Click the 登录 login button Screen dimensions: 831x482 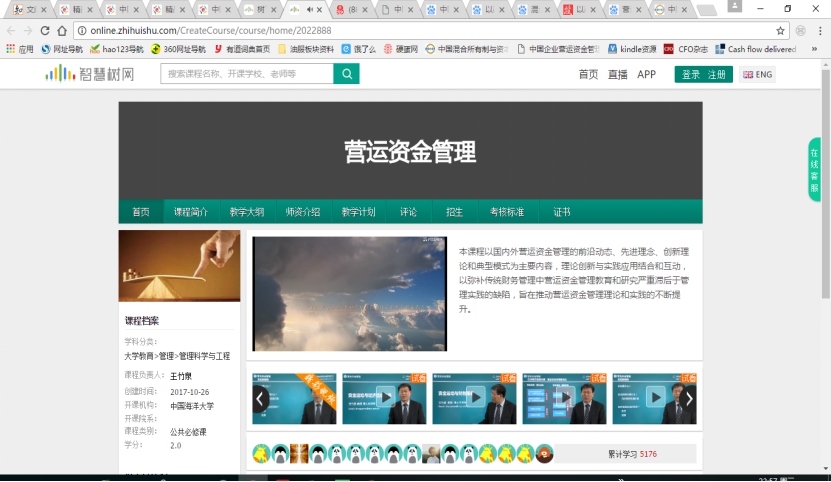pyautogui.click(x=691, y=74)
